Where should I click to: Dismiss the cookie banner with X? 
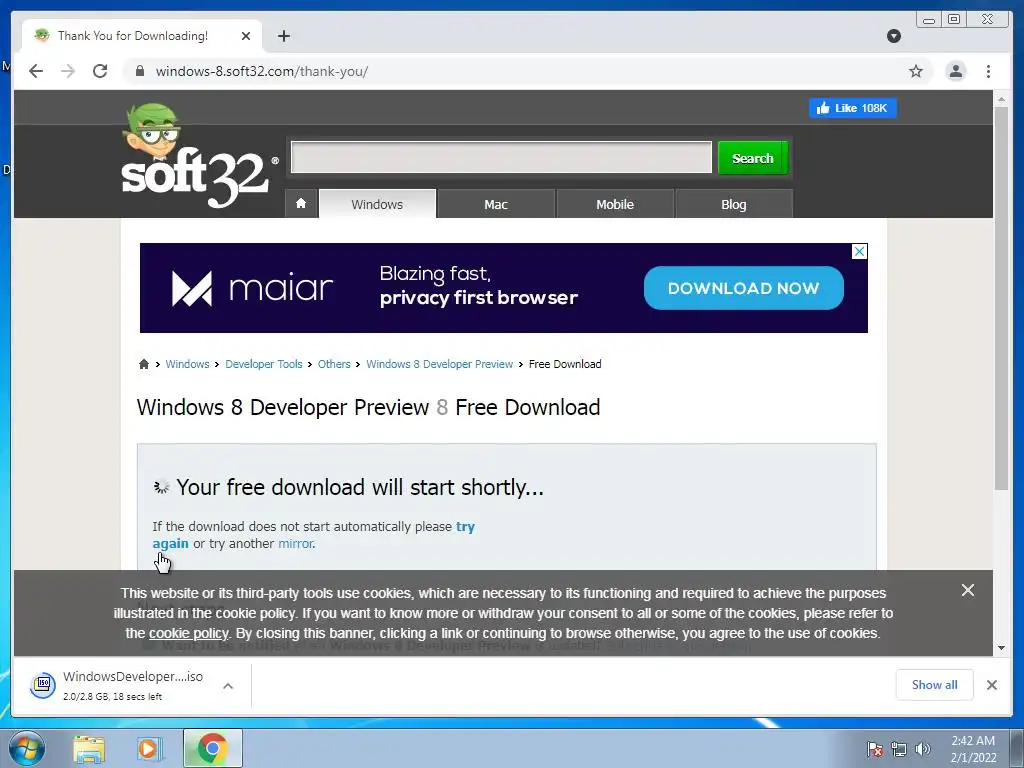(x=968, y=590)
